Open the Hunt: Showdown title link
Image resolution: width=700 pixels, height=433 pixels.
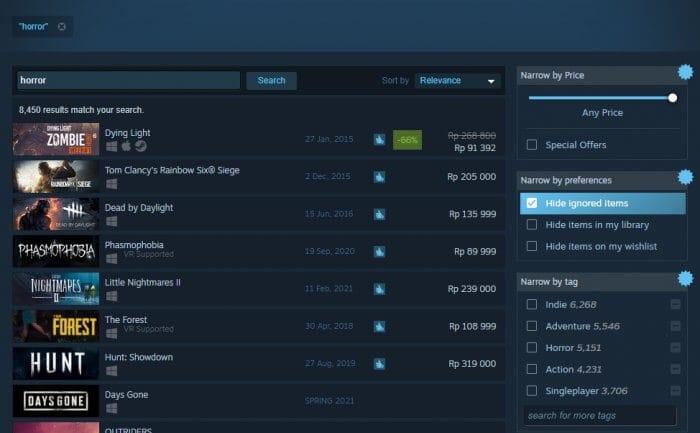coord(138,357)
